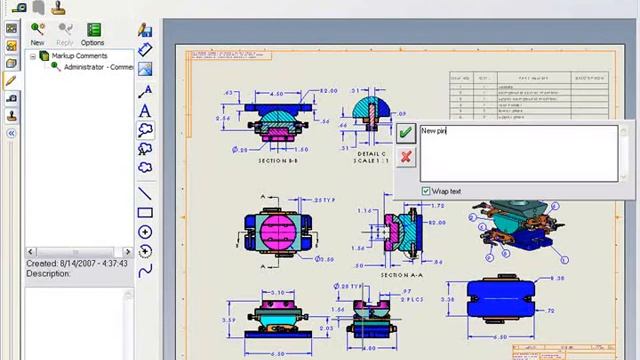
Task: Switch to the Stamps sidebar tab
Action: pyautogui.click(x=11, y=116)
